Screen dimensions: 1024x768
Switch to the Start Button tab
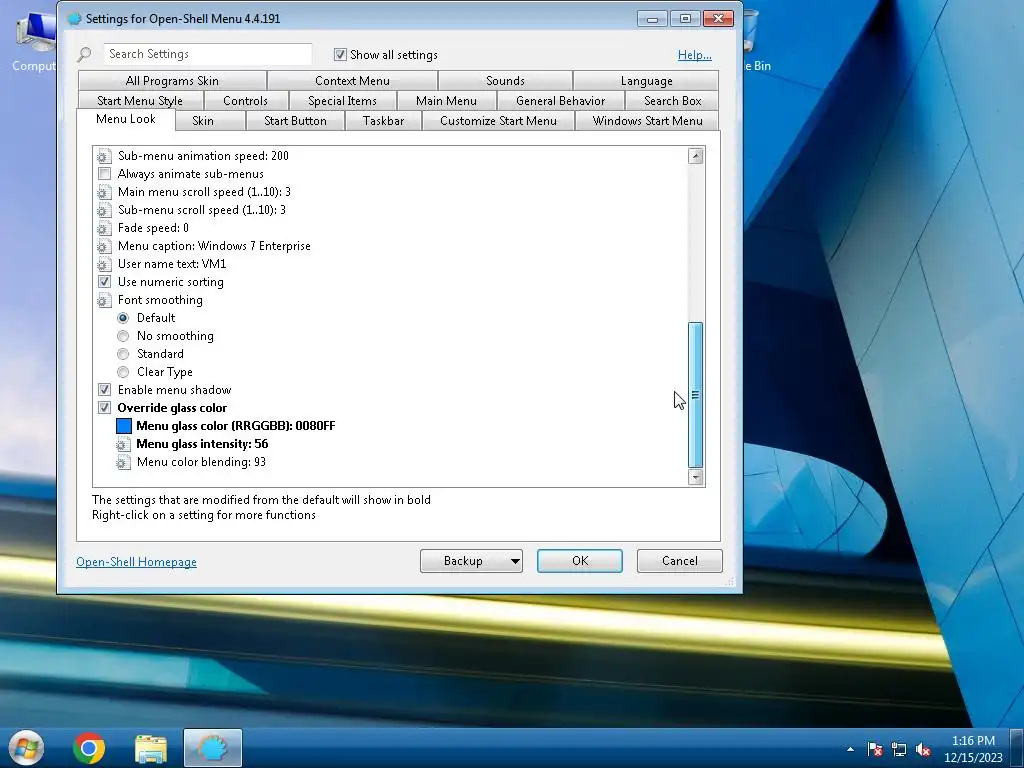click(295, 121)
